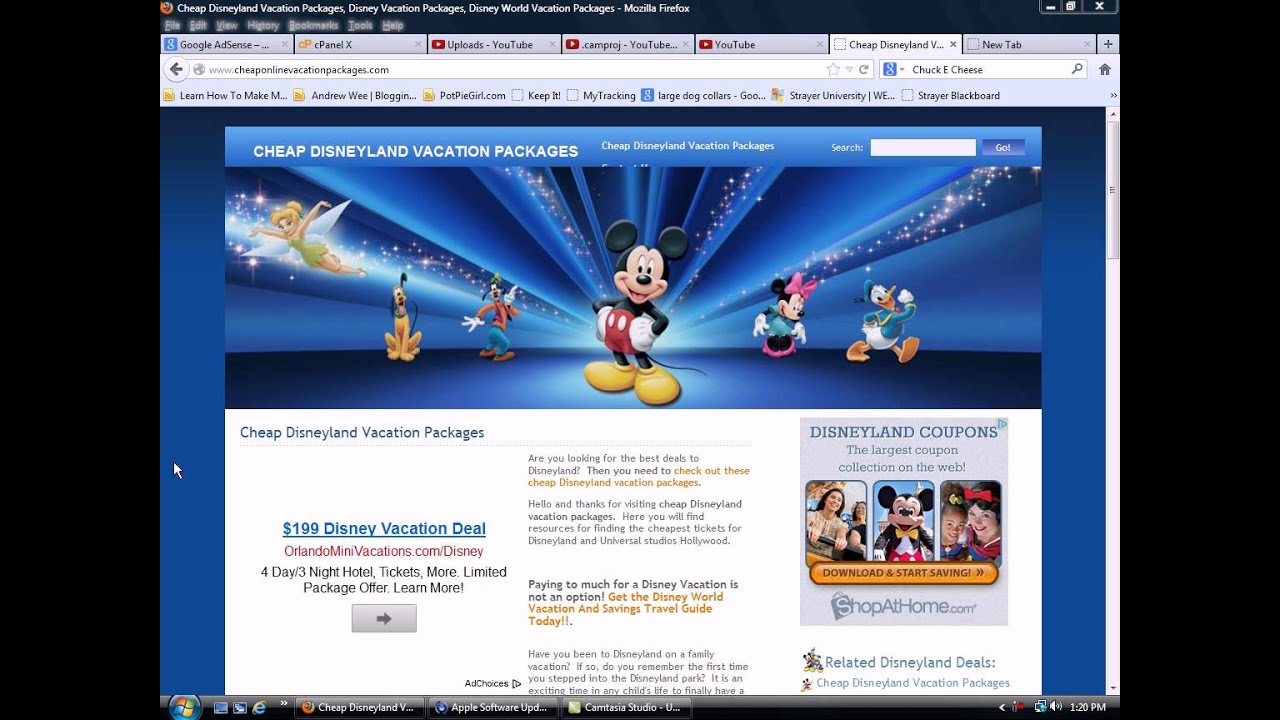Open Get the Disney World Vacation guide link
Screen dimensions: 1280x720
pos(627,609)
